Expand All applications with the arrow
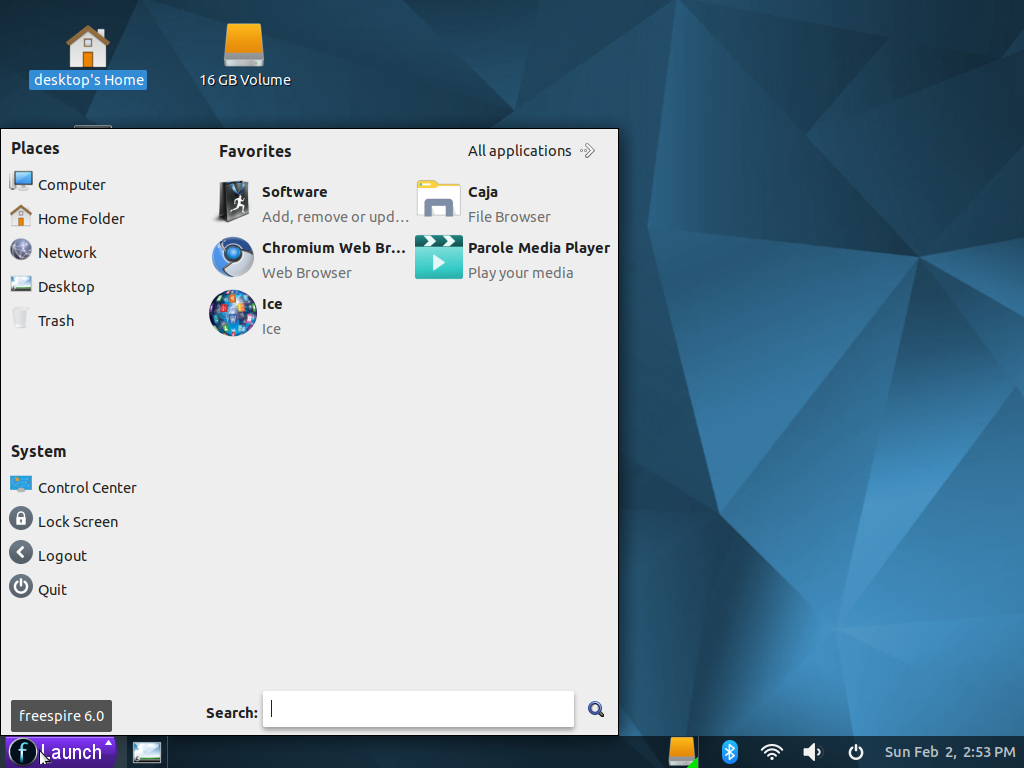The width and height of the screenshot is (1024, 768). [587, 150]
